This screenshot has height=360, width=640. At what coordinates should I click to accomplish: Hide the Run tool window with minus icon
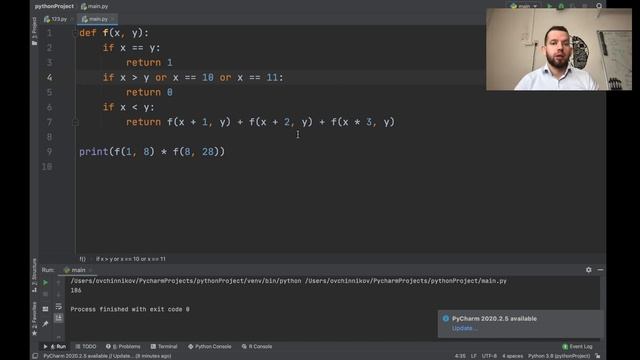(x=600, y=270)
